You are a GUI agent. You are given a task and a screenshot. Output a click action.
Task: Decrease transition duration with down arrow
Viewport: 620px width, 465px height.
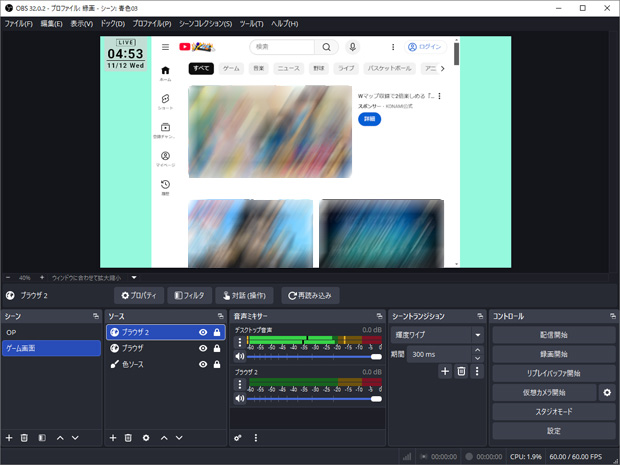478,358
